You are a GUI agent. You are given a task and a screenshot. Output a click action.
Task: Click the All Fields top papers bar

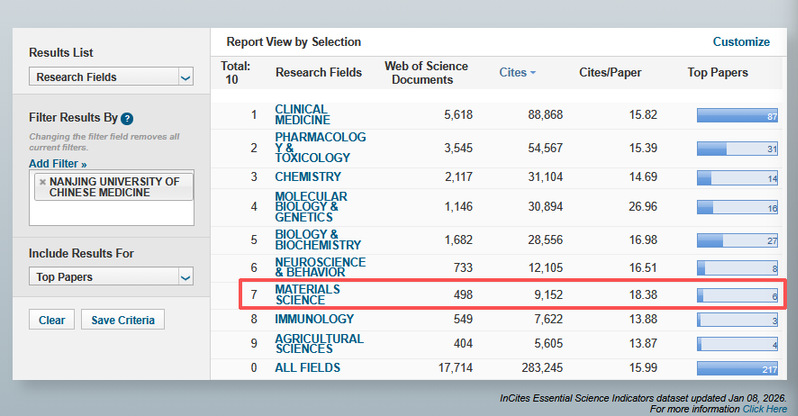[x=738, y=368]
